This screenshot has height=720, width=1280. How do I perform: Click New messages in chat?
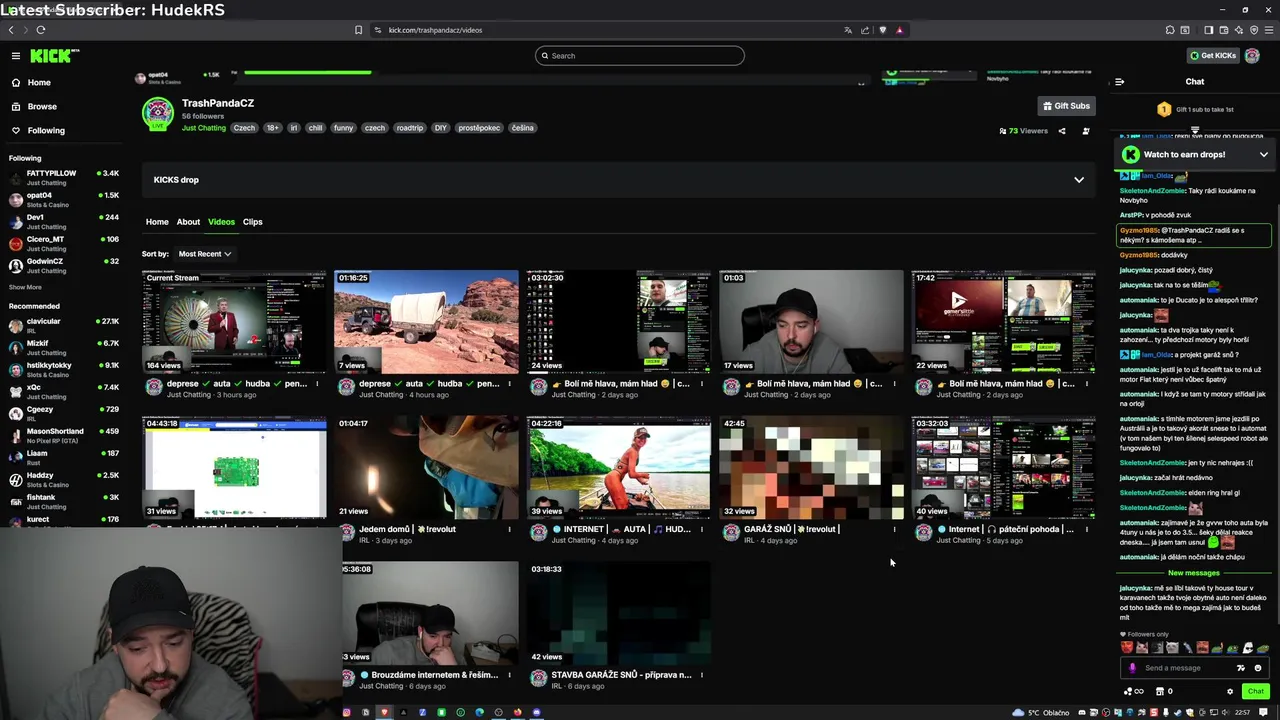pos(1194,573)
